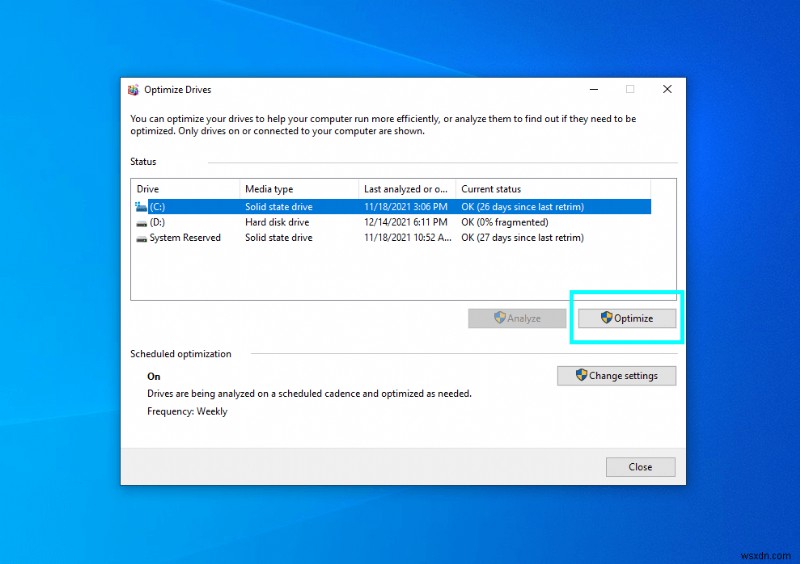Click OK (27 days since last retrim)
Viewport: 800px width, 564px height.
pyautogui.click(x=522, y=238)
